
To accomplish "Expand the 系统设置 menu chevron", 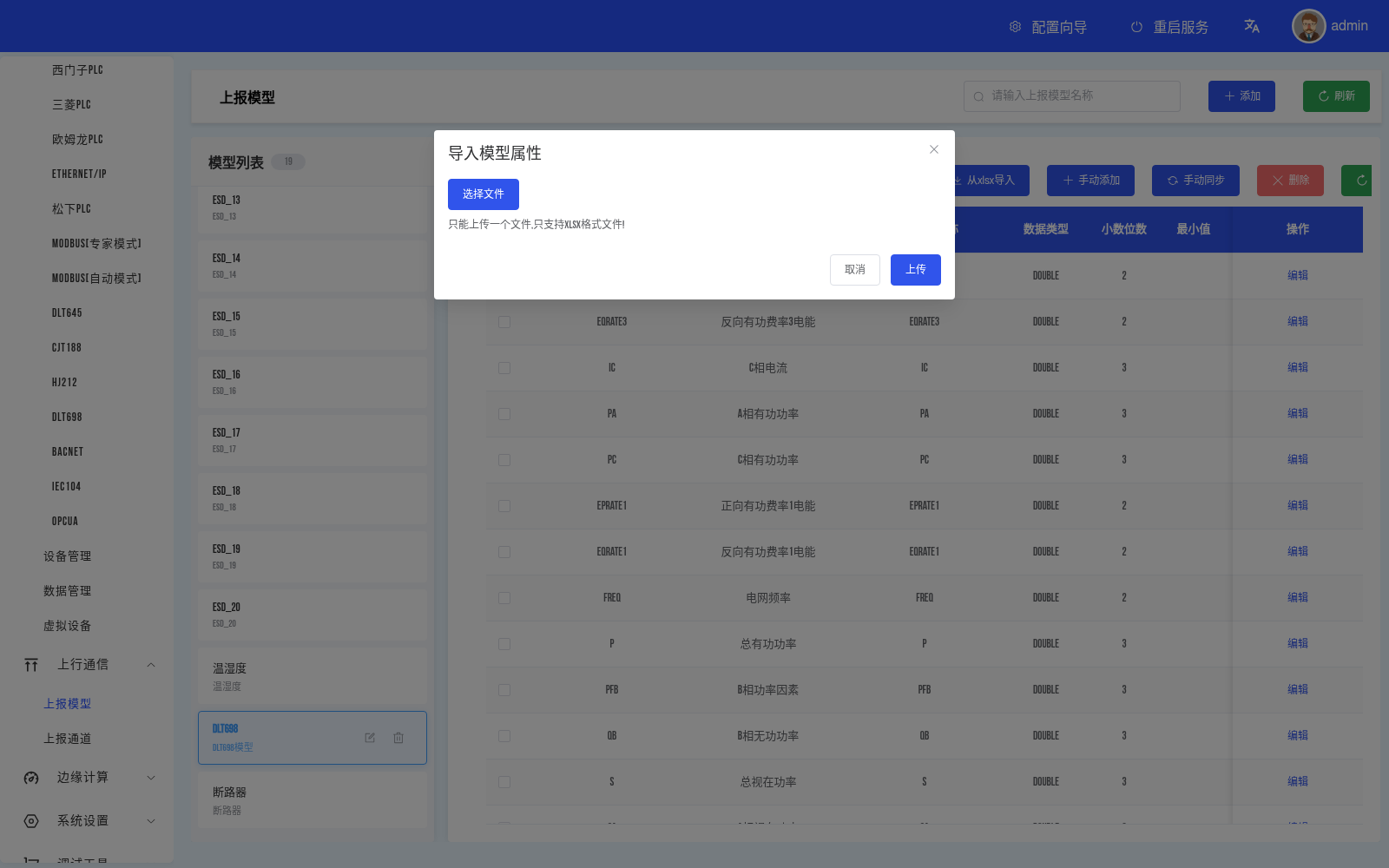I will tap(151, 821).
